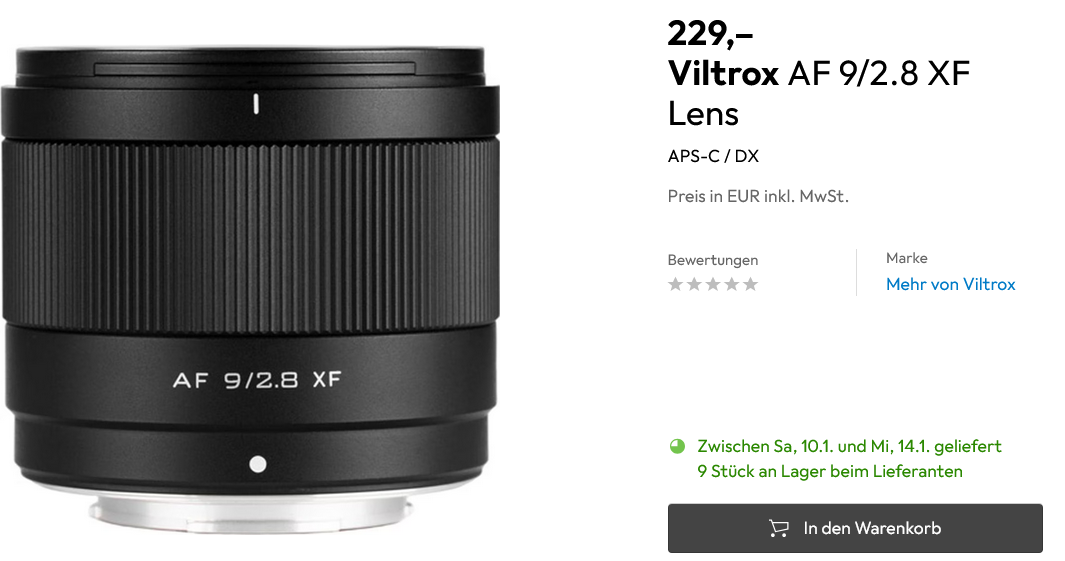Select the third rating star
The width and height of the screenshot is (1065, 561).
(712, 284)
